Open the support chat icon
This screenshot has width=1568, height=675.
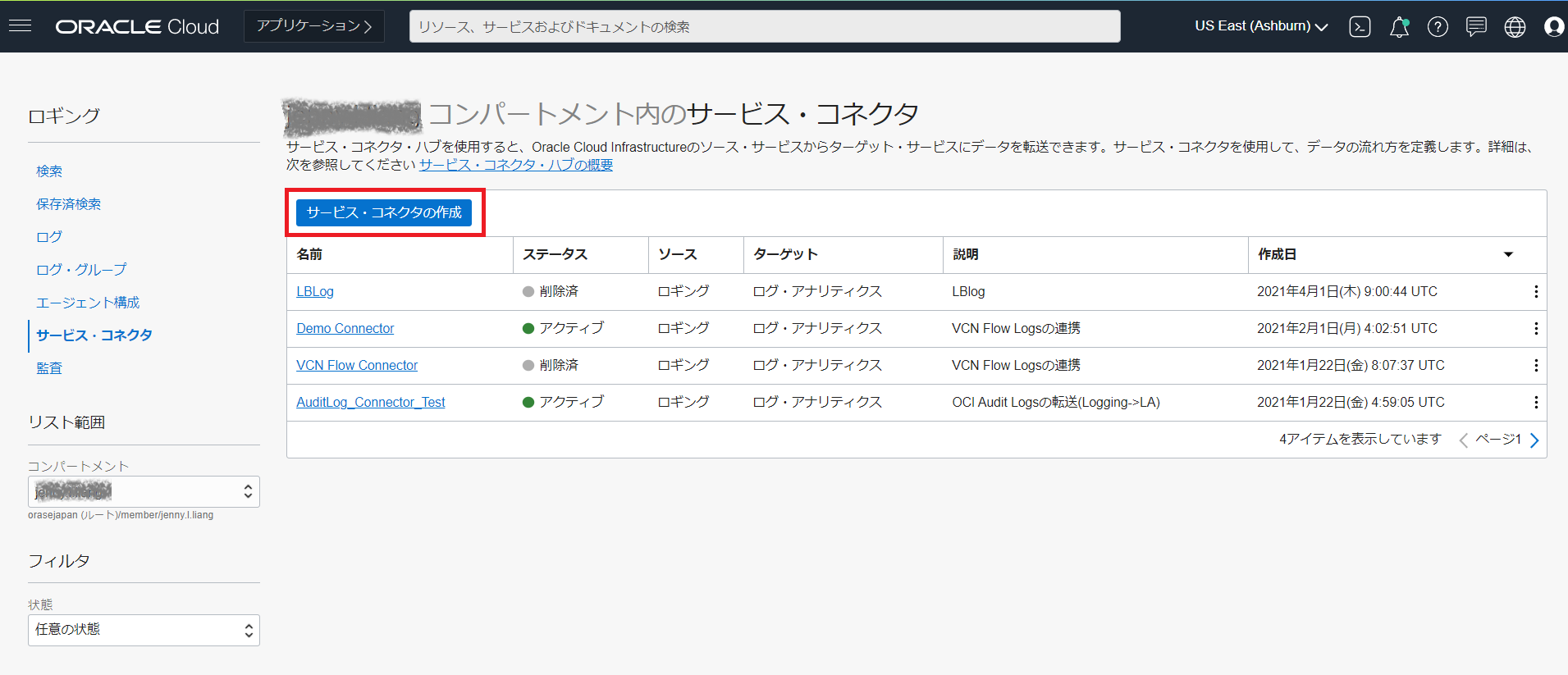pos(1476,27)
